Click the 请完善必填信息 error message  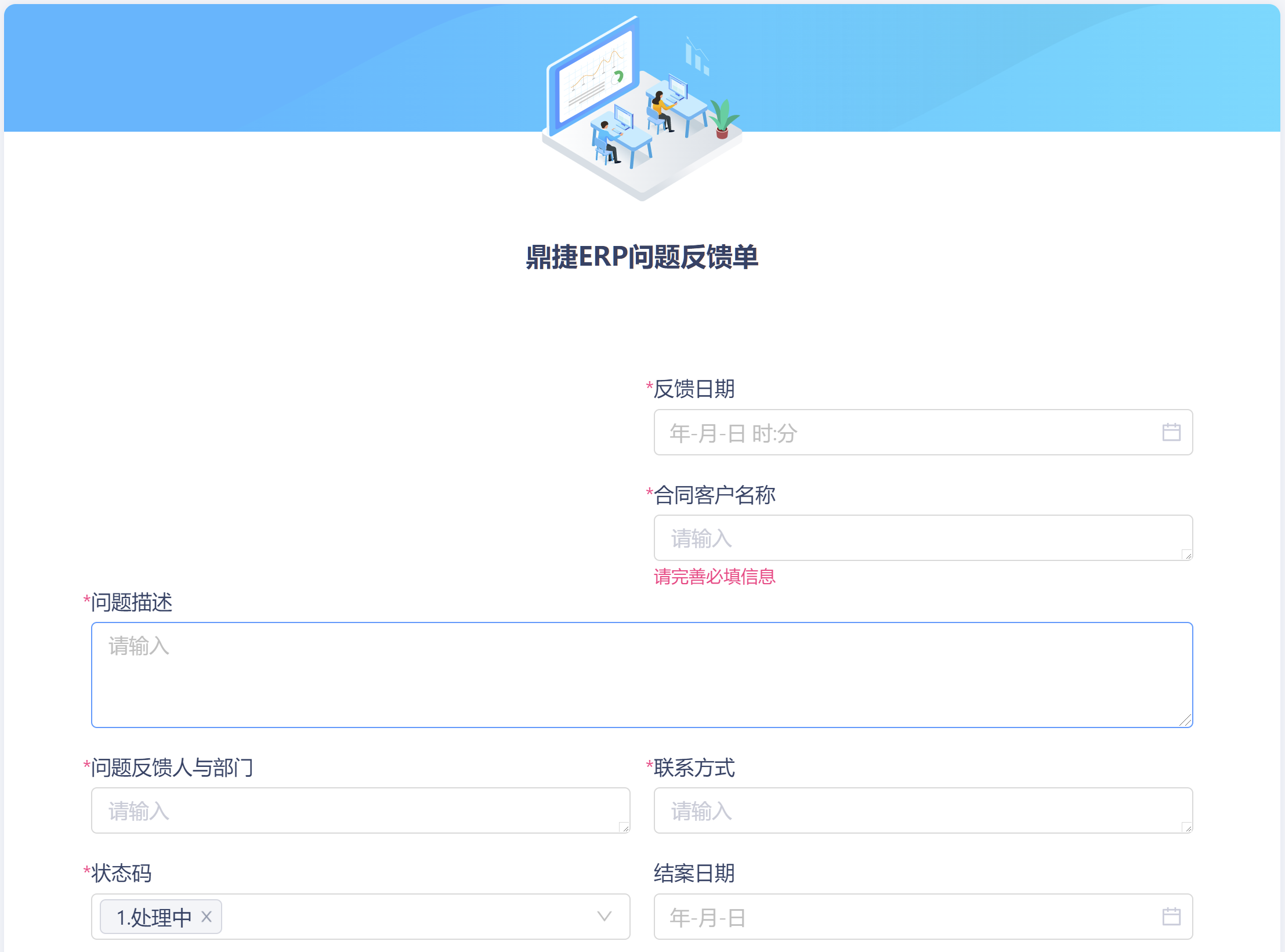tap(715, 577)
